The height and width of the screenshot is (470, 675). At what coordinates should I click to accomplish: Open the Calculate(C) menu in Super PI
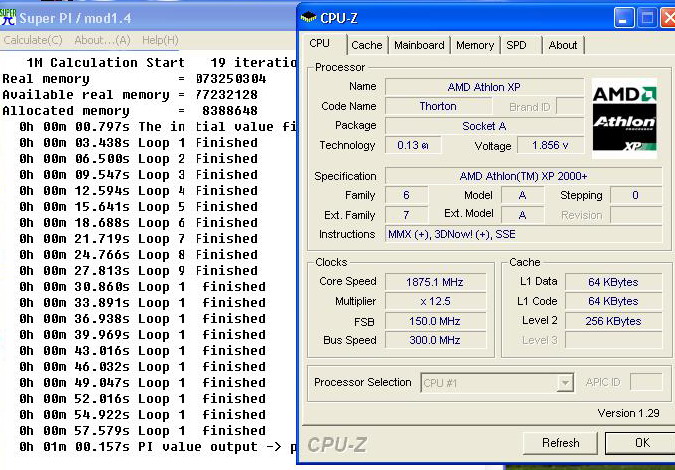pos(33,40)
